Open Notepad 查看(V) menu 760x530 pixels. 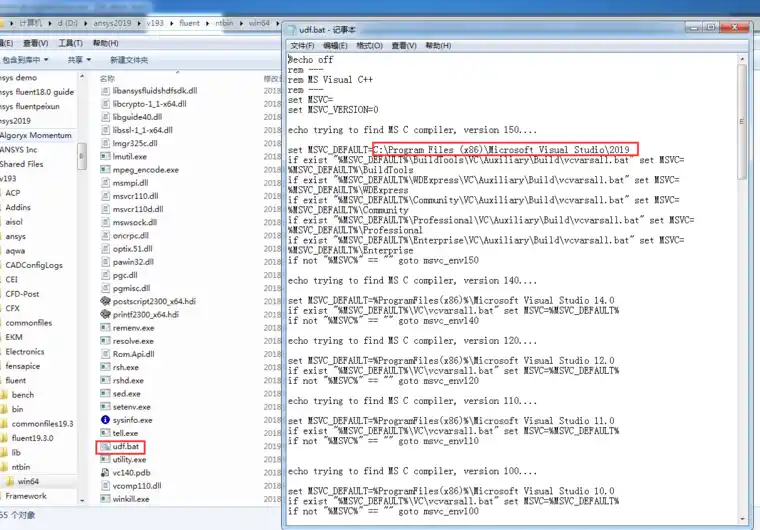point(404,46)
